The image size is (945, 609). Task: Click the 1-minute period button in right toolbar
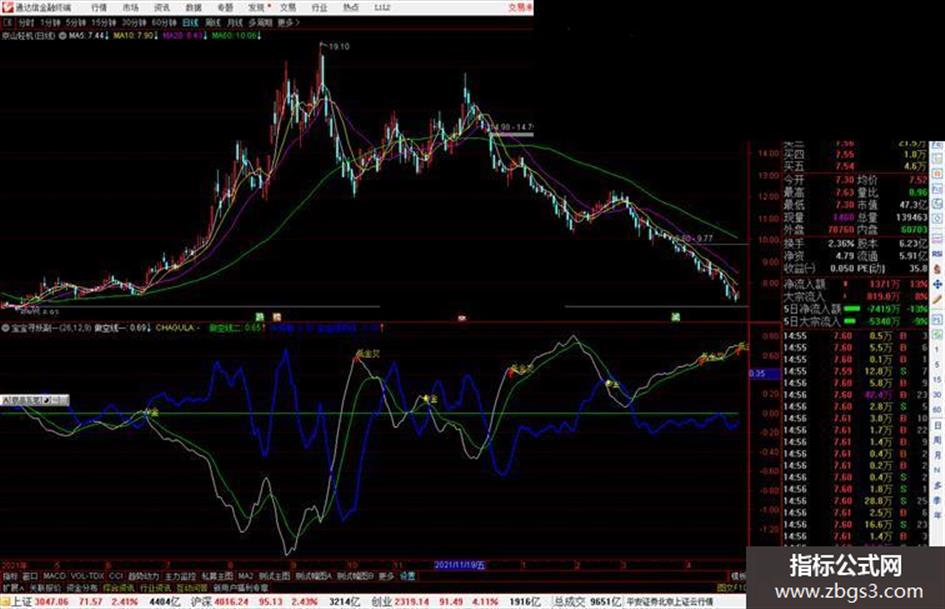(x=938, y=349)
